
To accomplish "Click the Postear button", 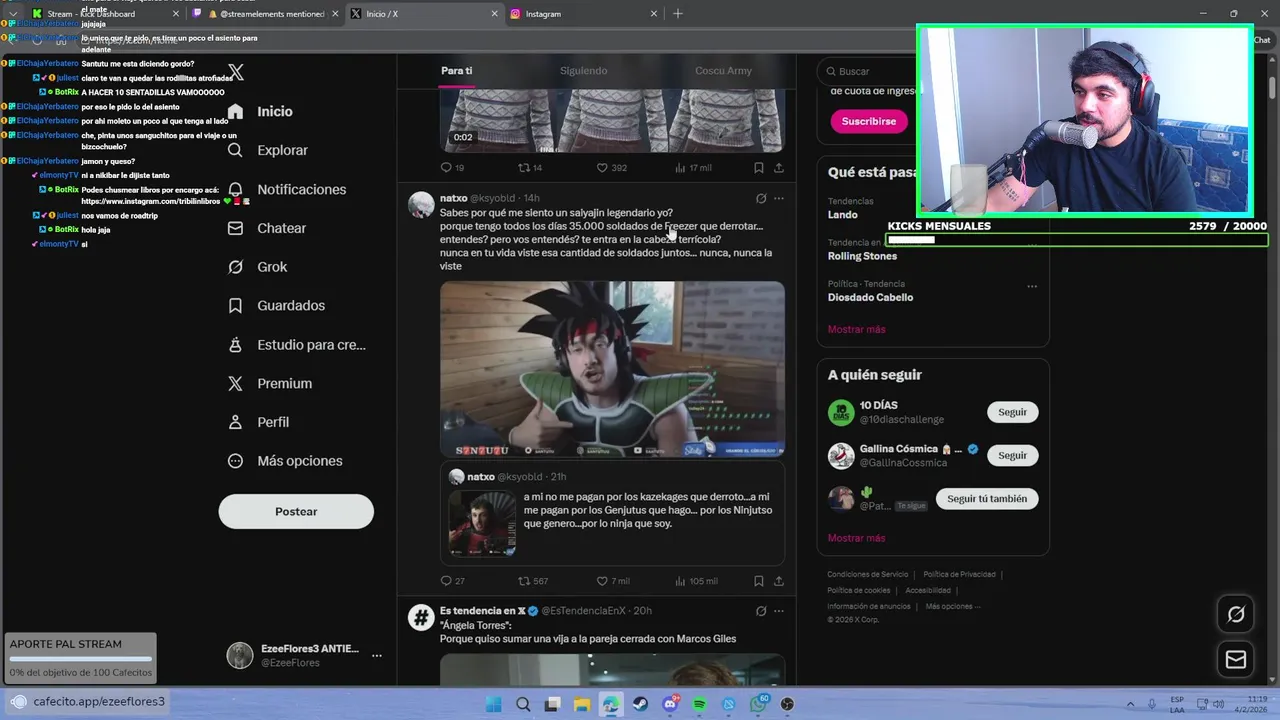I will click(x=296, y=511).
